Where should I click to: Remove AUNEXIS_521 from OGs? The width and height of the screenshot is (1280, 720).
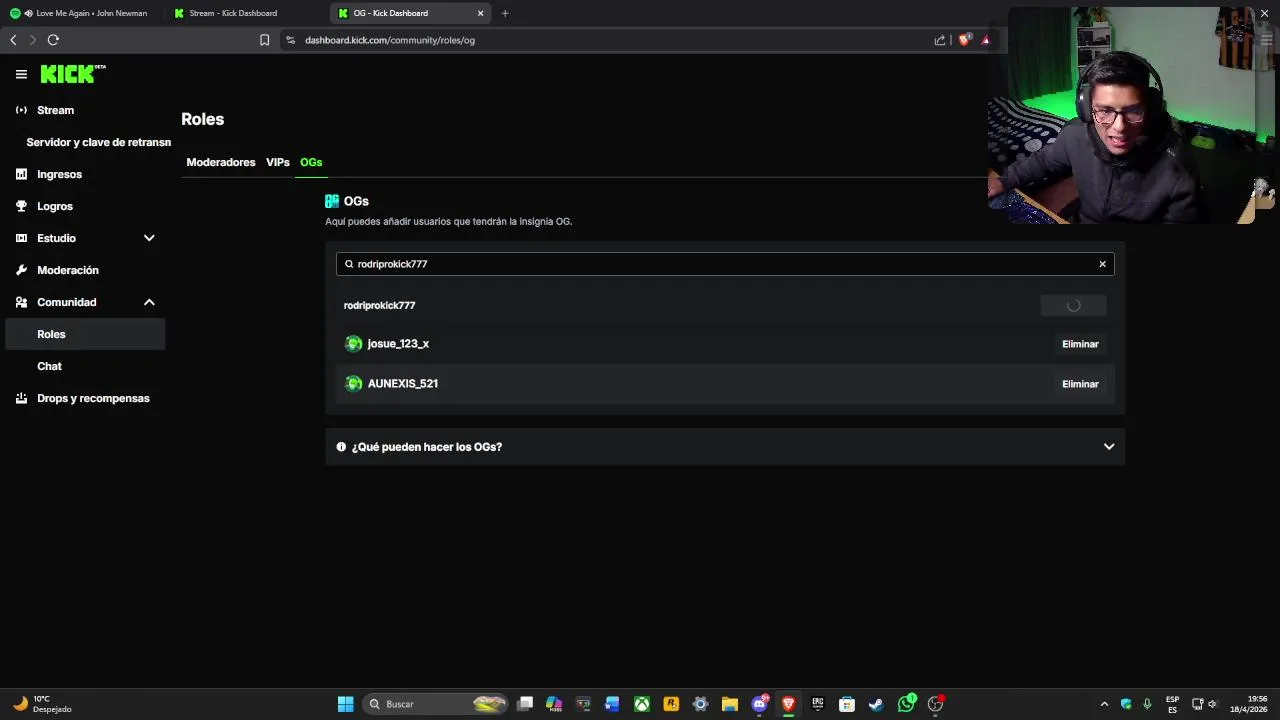click(x=1080, y=384)
